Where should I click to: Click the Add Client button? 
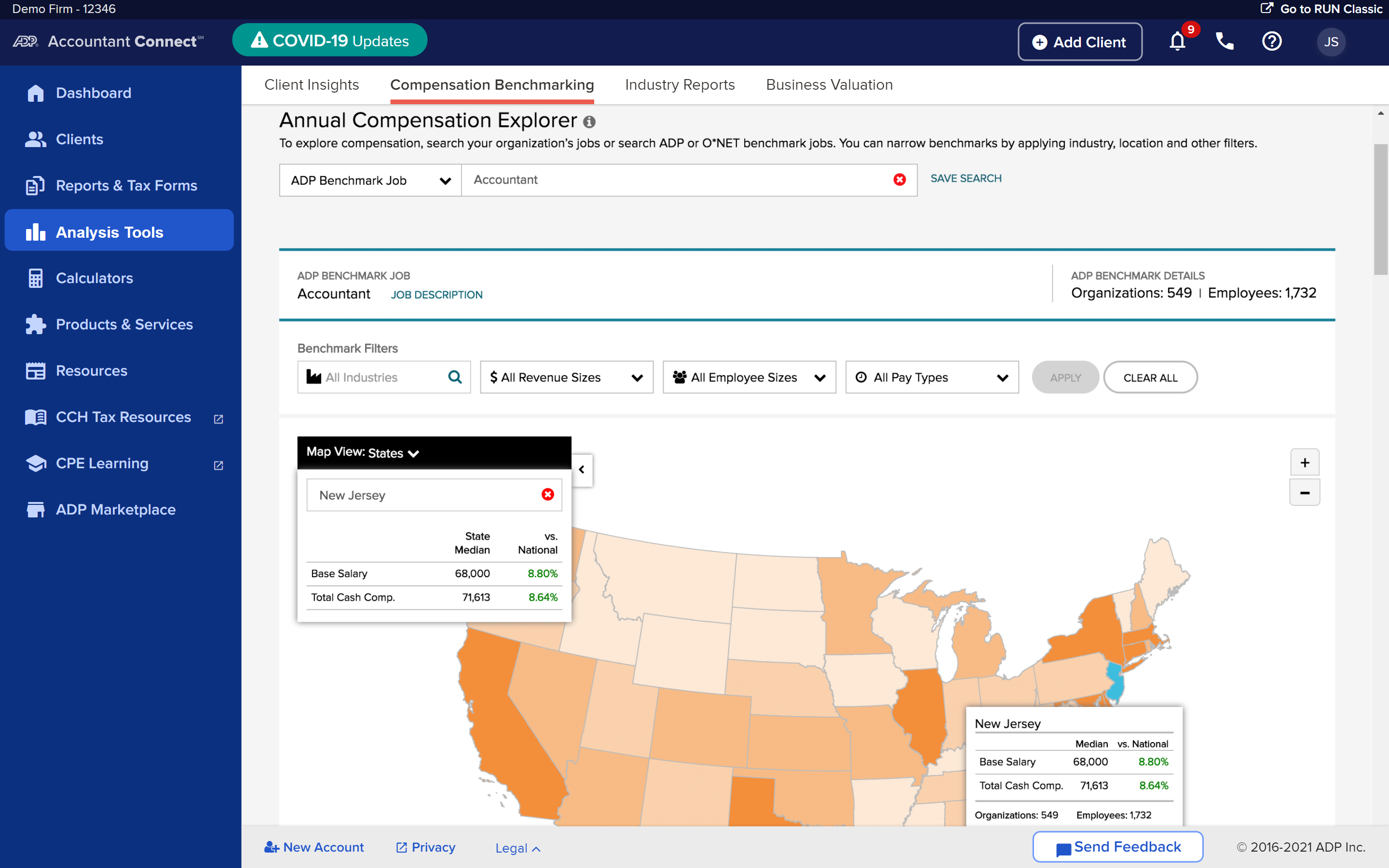tap(1080, 41)
